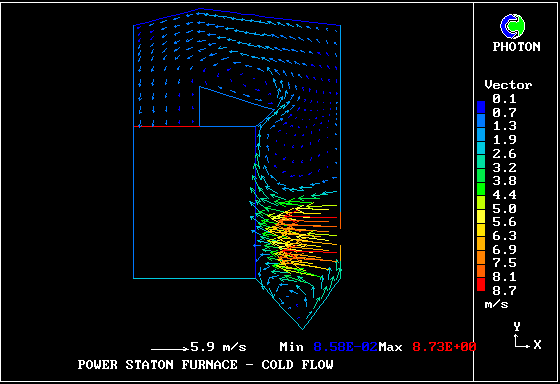Click the m/s units label under legend
560x384 pixels.
(x=496, y=305)
